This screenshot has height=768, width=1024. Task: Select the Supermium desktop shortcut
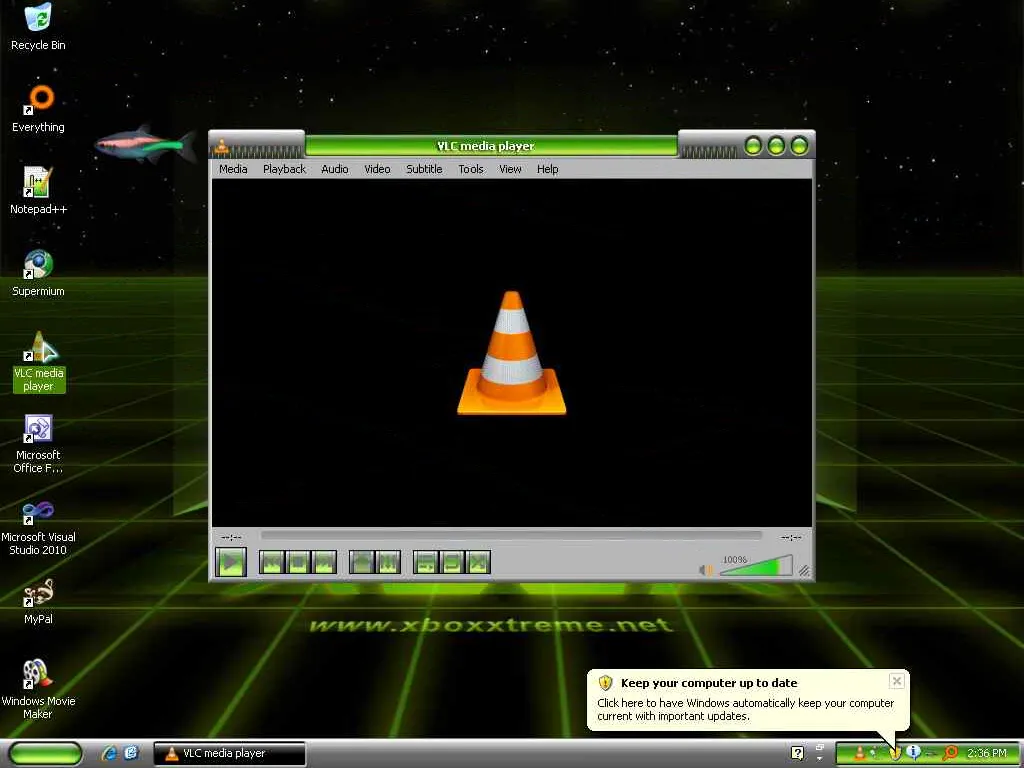[38, 274]
